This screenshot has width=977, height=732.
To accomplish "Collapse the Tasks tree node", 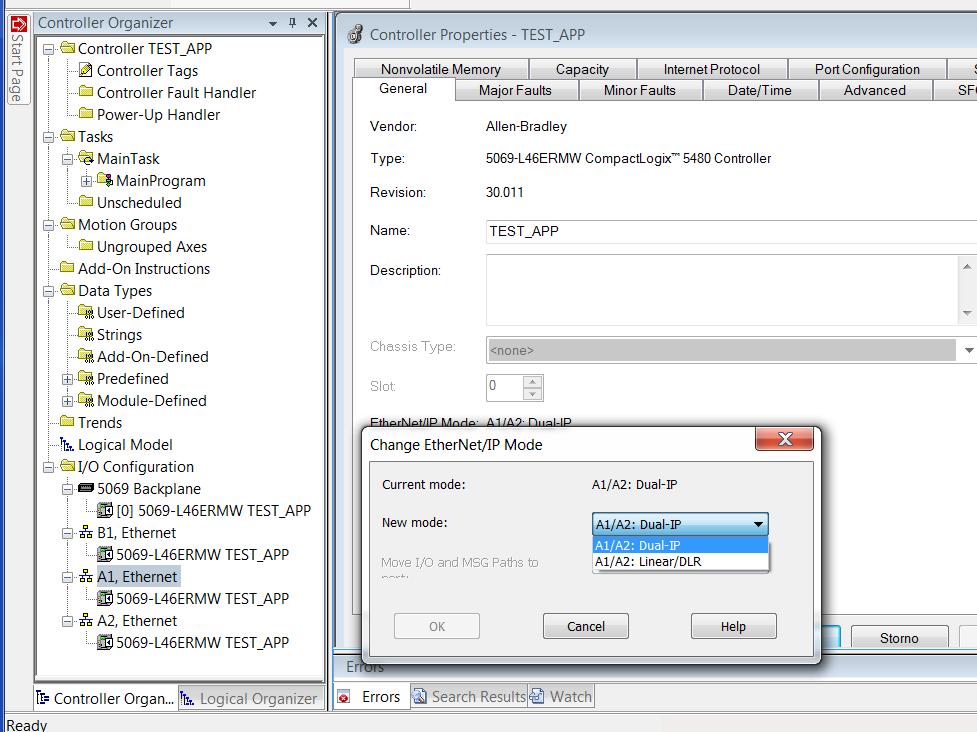I will [x=49, y=137].
